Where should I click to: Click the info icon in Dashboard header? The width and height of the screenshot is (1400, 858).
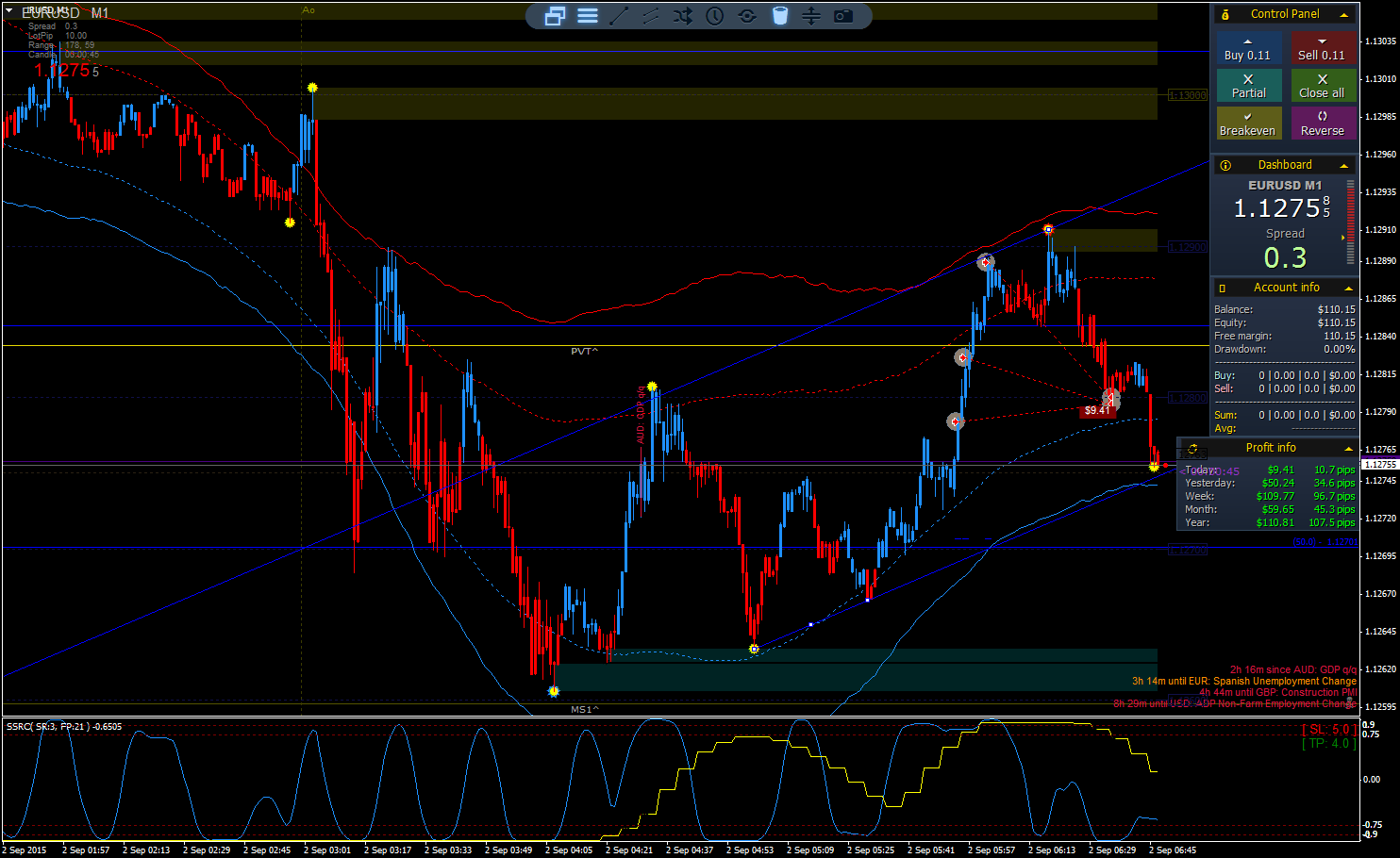(x=1225, y=165)
